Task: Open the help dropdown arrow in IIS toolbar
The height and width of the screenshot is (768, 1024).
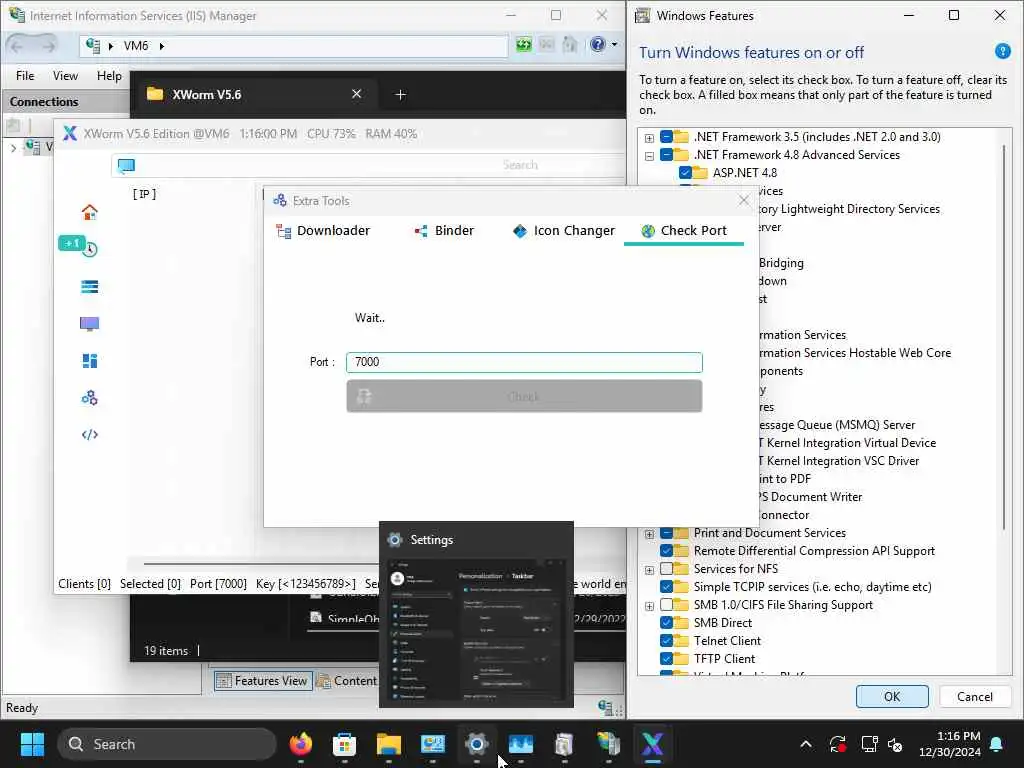Action: [x=615, y=44]
